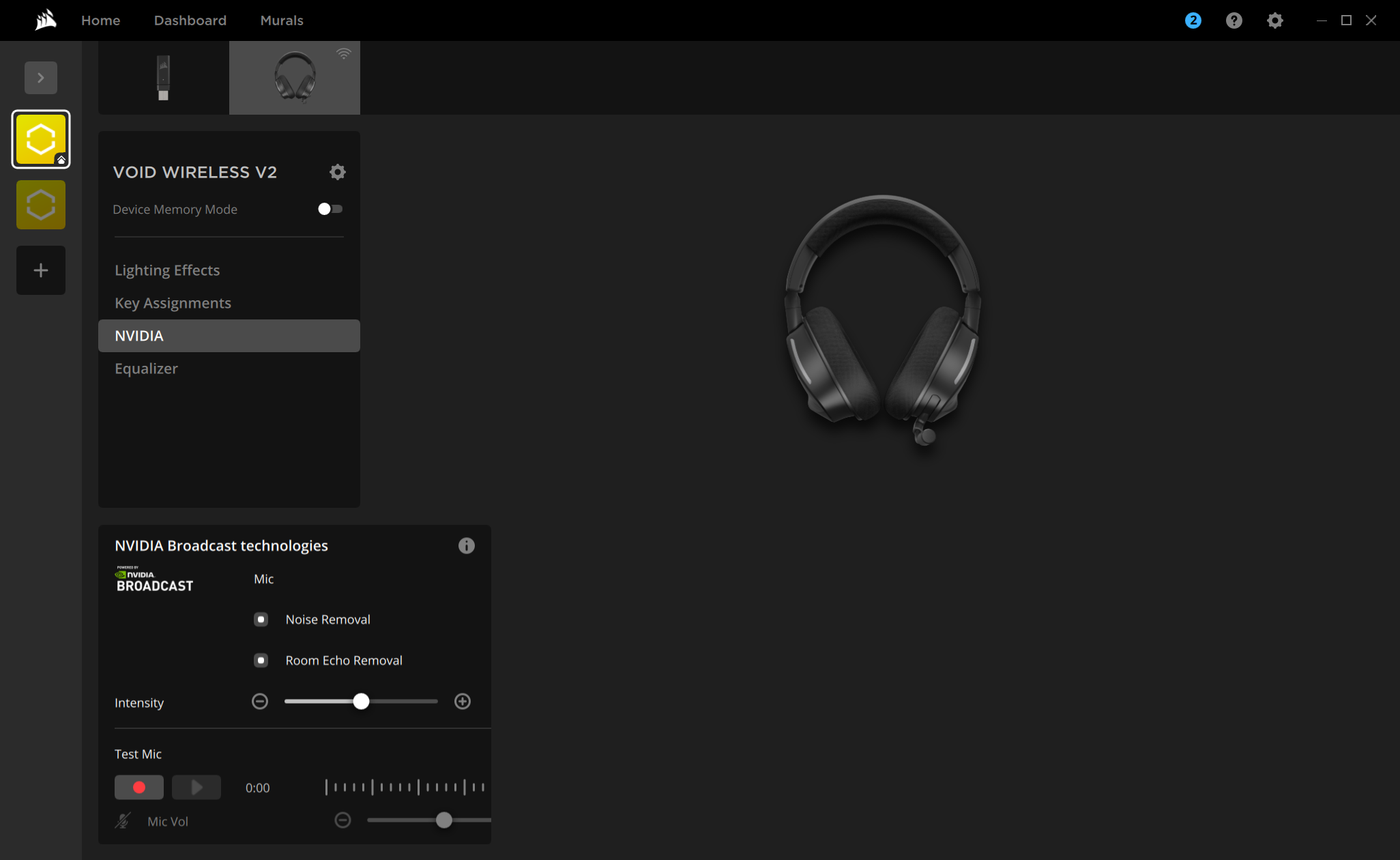This screenshot has width=1400, height=860.
Task: Go to the Home tab
Action: [x=100, y=20]
